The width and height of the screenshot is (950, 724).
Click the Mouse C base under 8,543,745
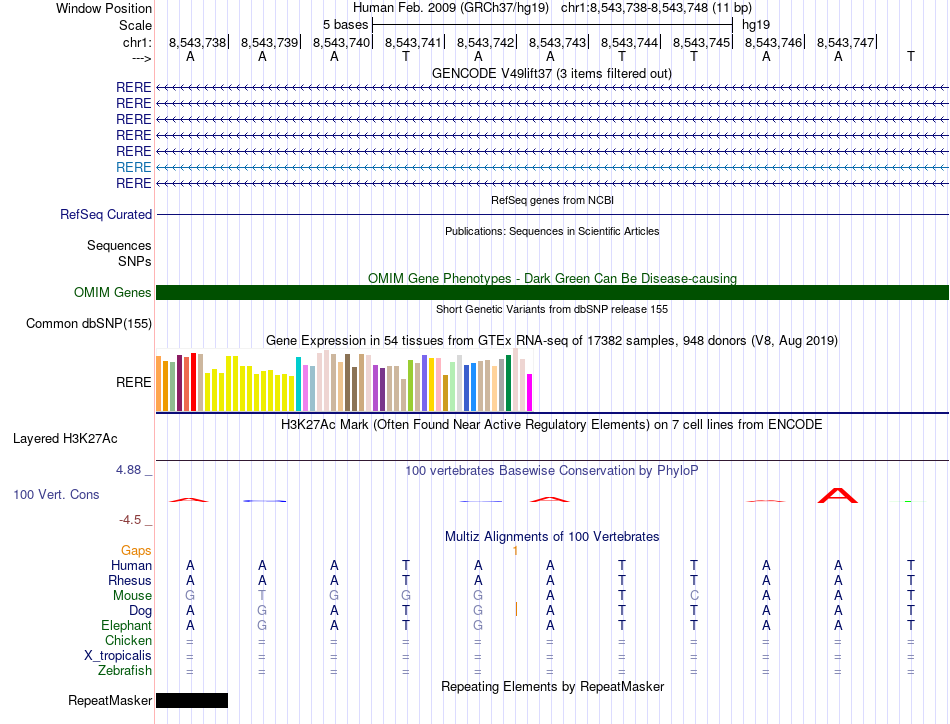[694, 596]
